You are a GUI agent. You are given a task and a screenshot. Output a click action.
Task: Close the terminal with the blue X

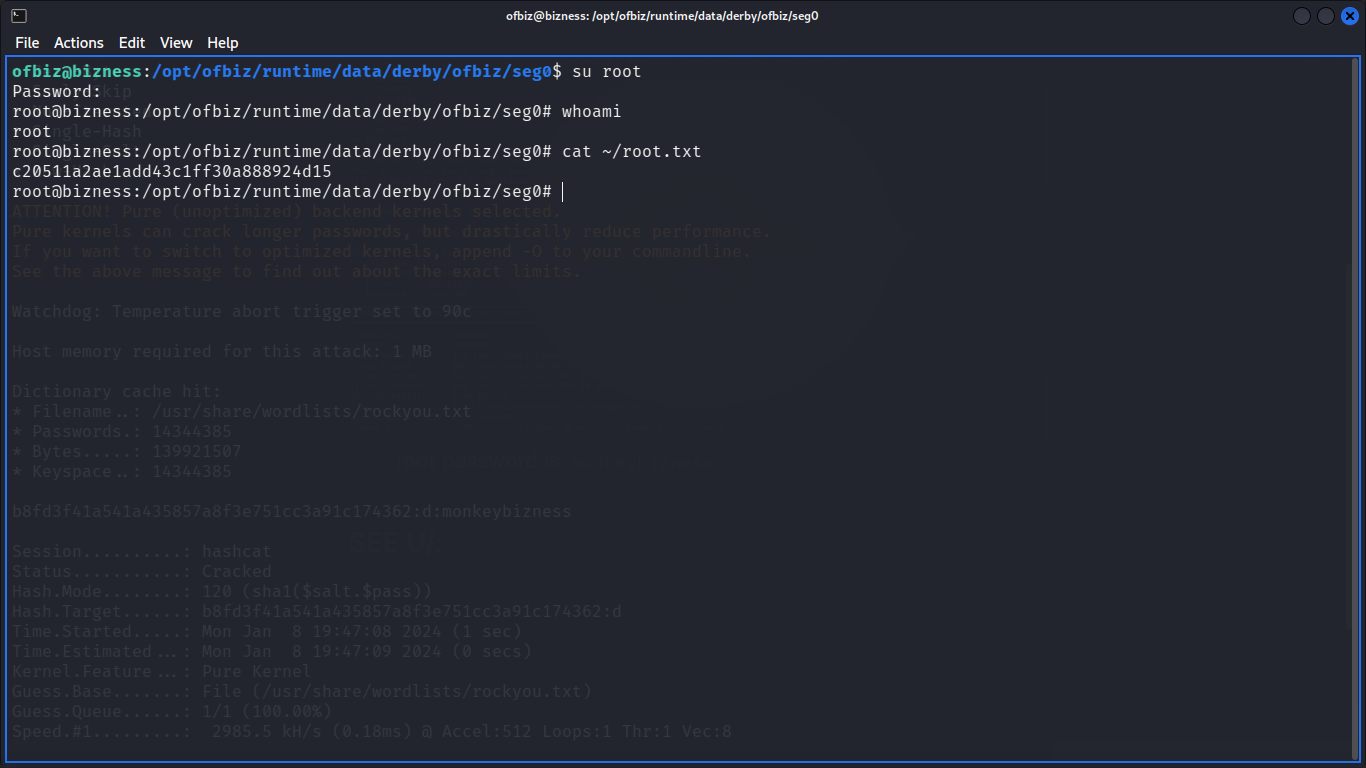1349,16
